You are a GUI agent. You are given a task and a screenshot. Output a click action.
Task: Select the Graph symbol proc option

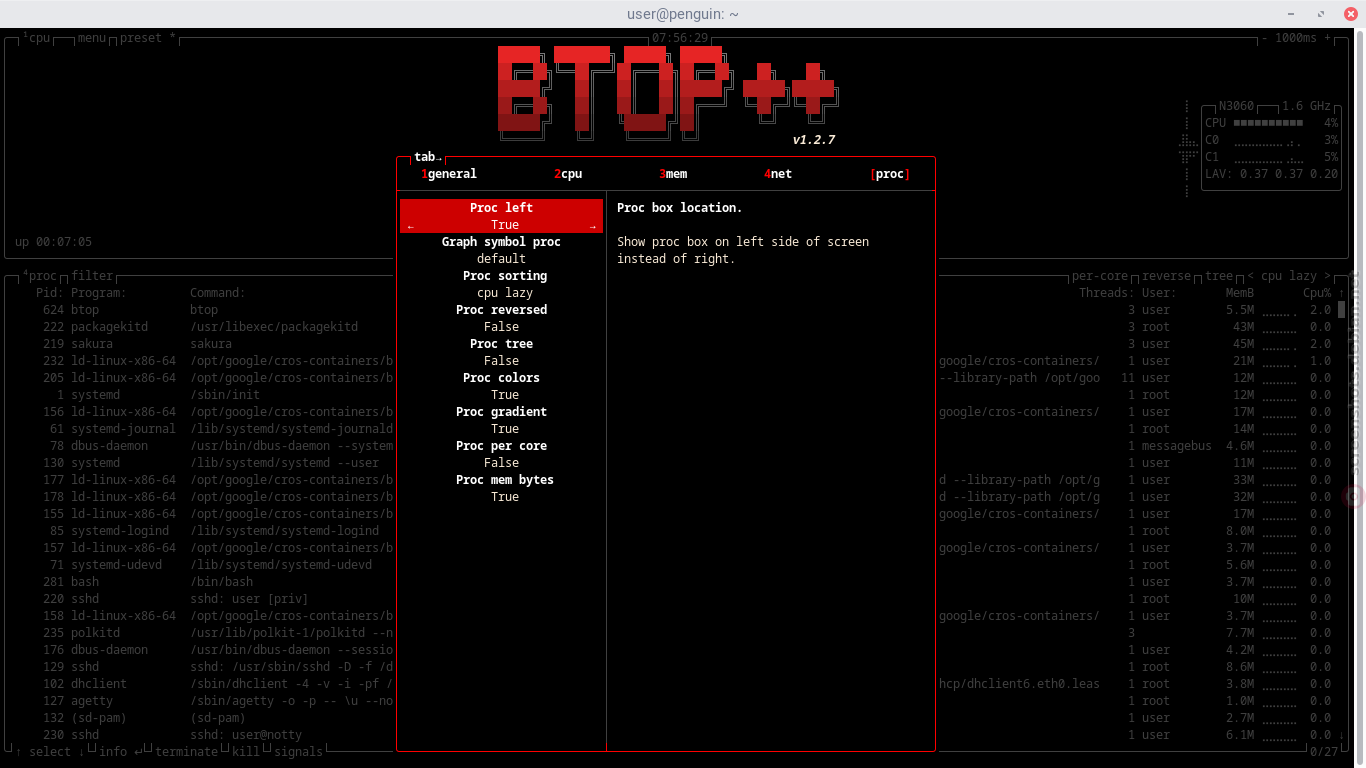(501, 250)
